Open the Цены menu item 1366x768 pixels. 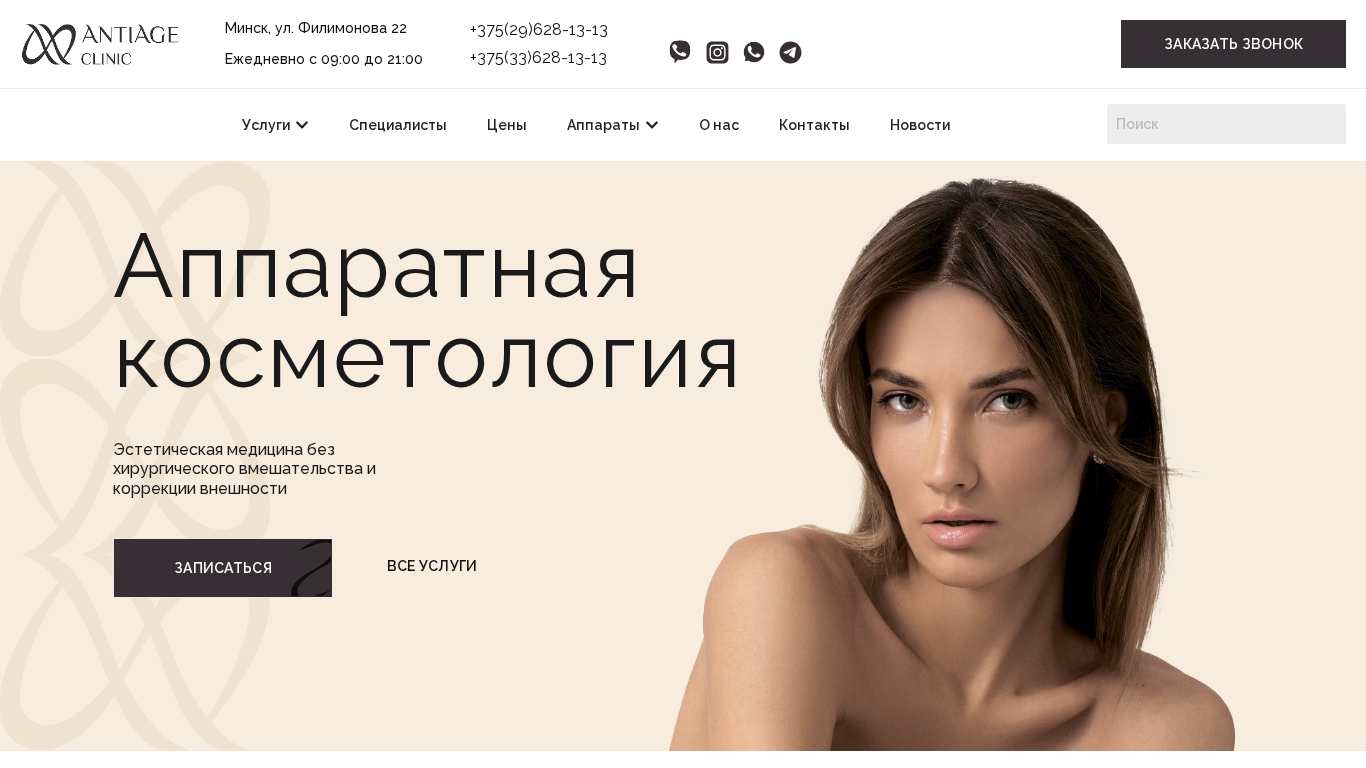coord(507,125)
